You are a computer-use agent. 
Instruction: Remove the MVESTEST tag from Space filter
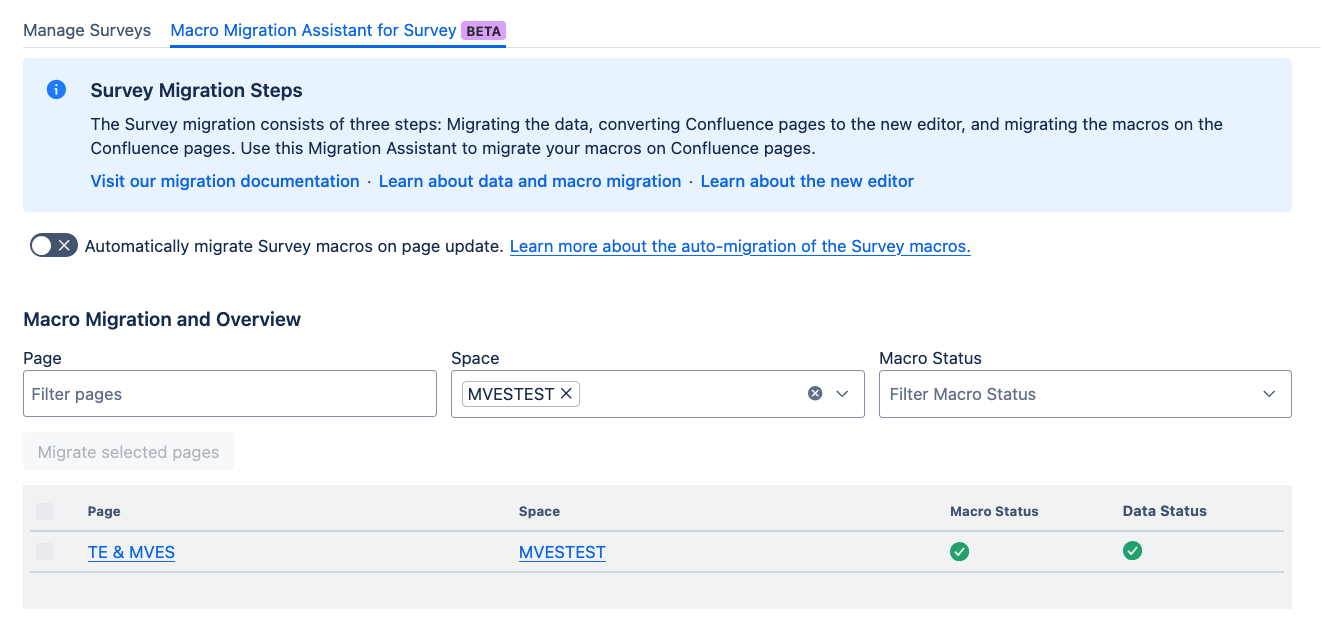(x=566, y=394)
